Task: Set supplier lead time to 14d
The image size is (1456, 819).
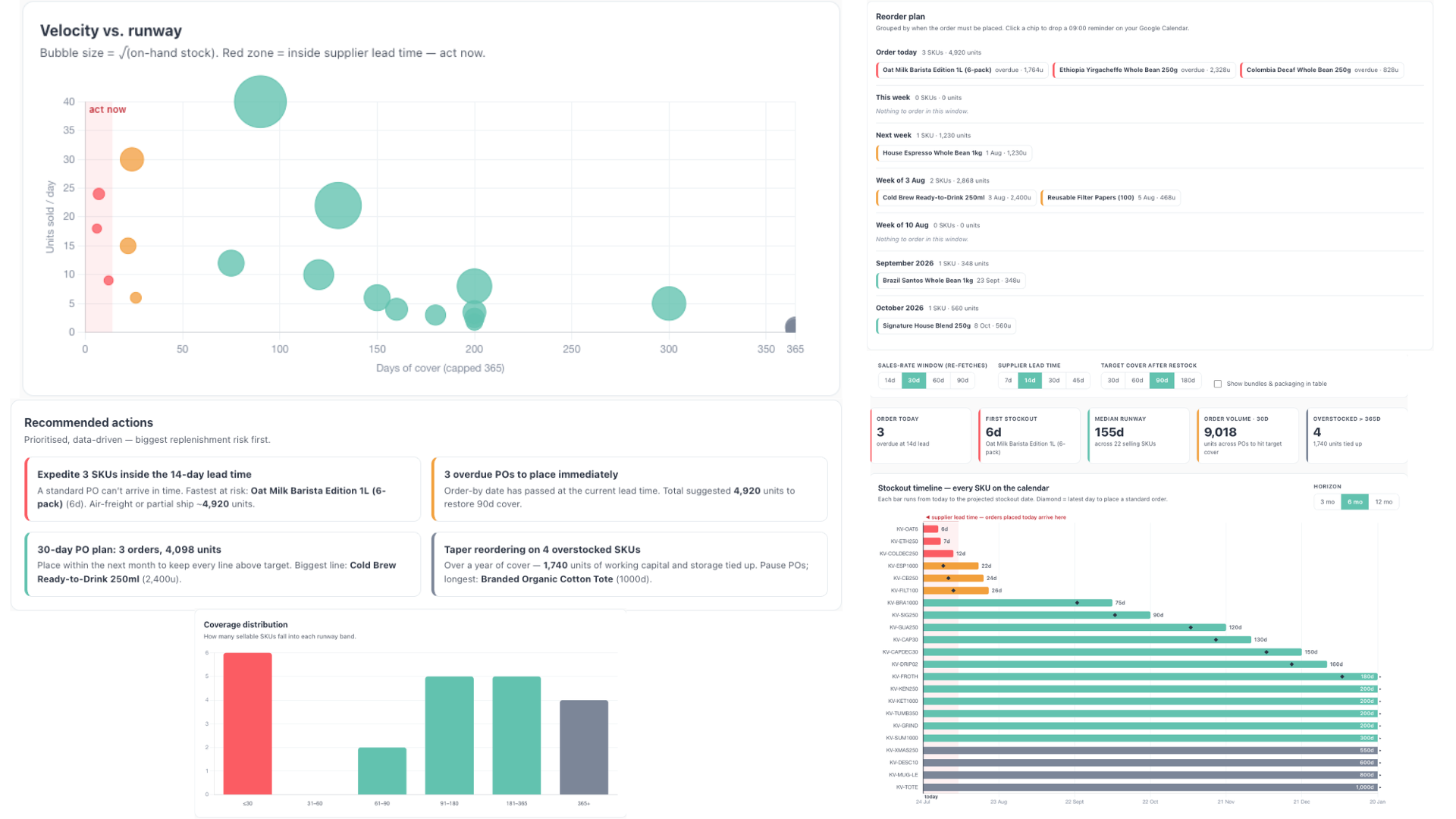Action: [x=1030, y=381]
